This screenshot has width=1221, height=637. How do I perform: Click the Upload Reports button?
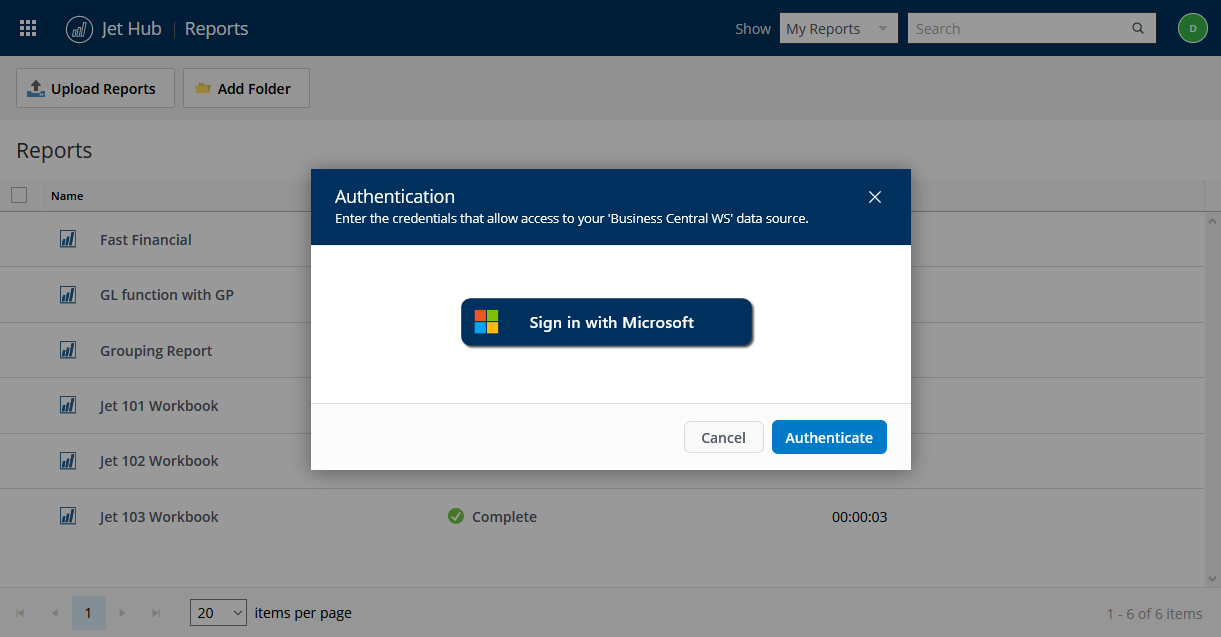95,88
